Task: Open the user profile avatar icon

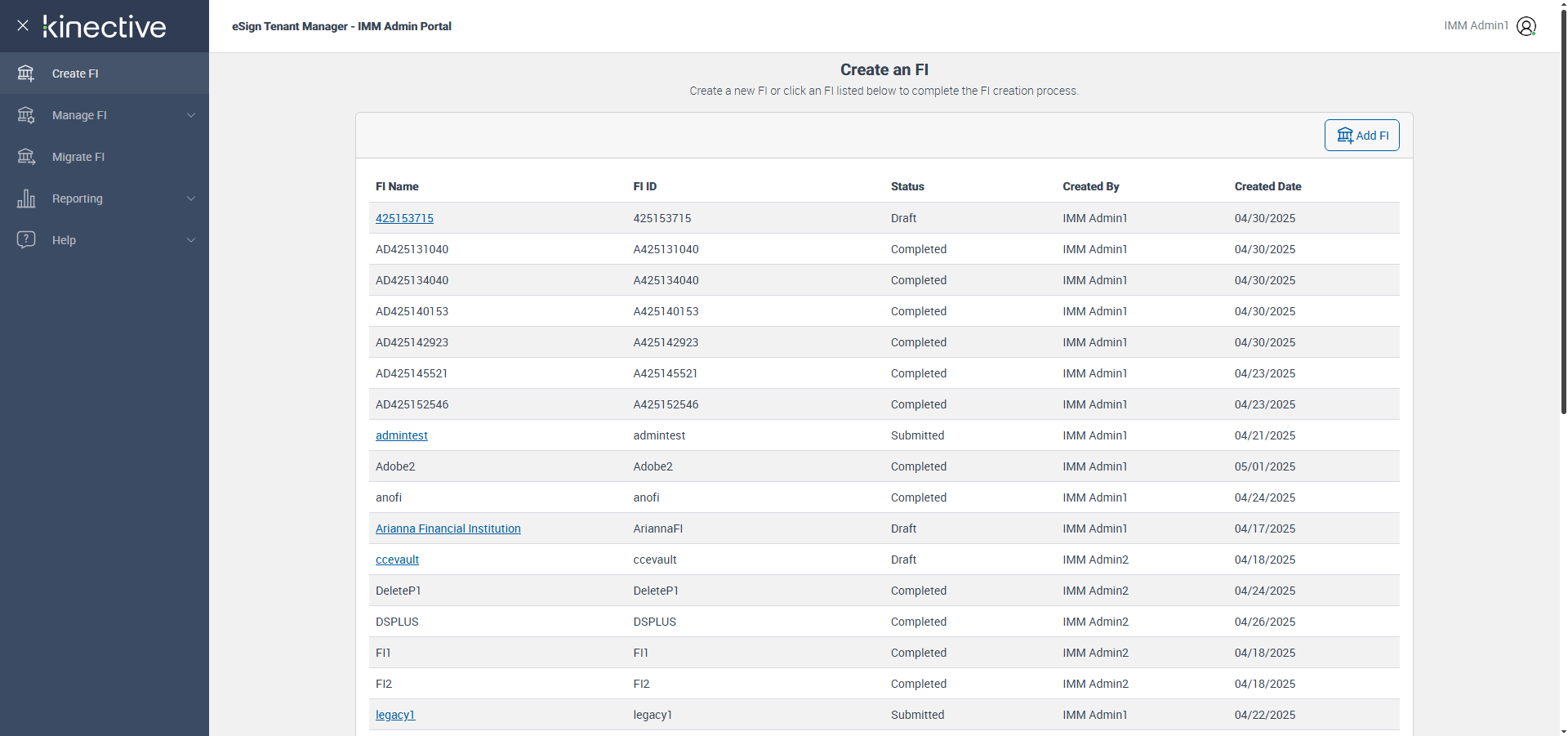Action: [x=1526, y=26]
